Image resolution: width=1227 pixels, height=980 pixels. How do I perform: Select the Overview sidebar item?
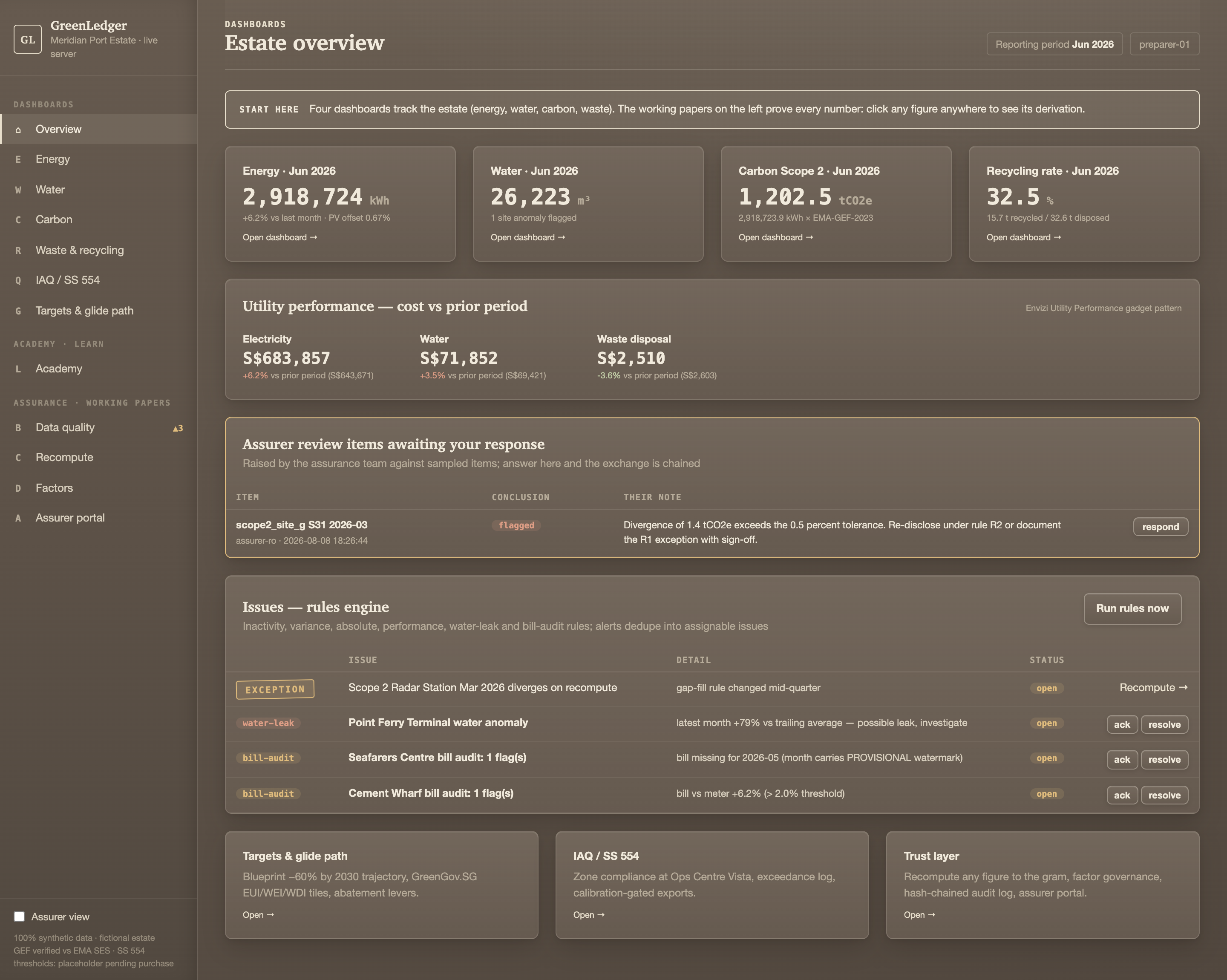(98, 129)
